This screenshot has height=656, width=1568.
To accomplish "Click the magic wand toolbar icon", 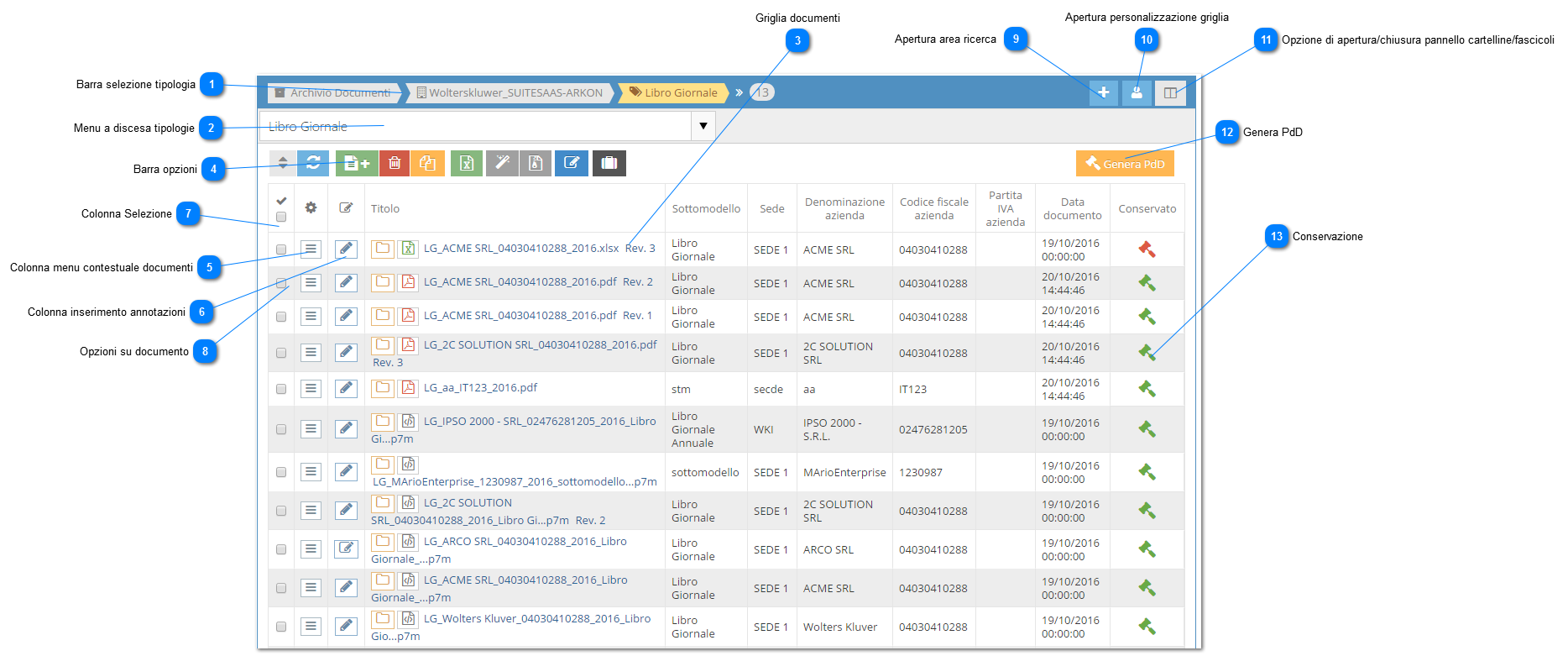I will (x=501, y=163).
